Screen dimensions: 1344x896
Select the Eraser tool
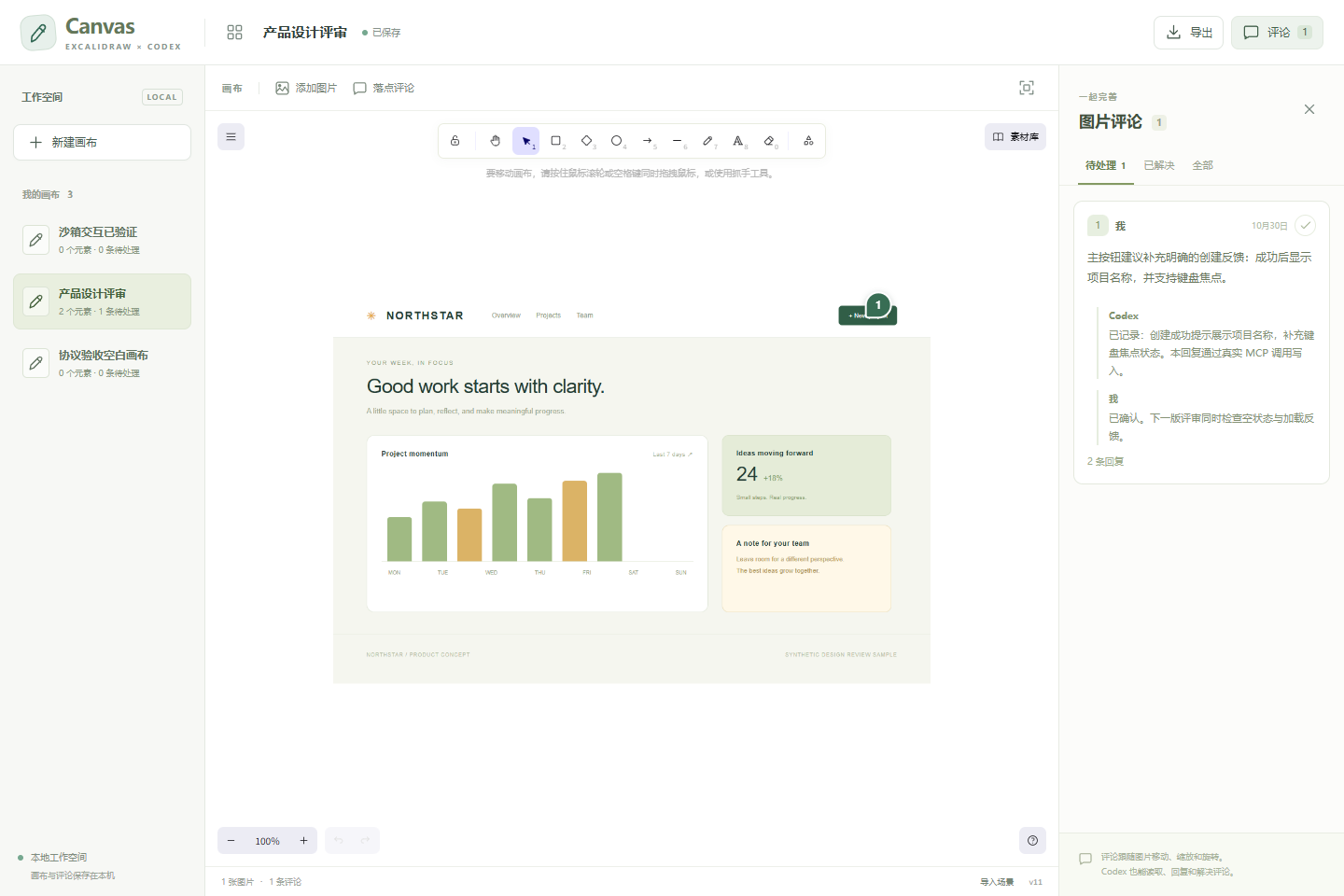tap(769, 141)
